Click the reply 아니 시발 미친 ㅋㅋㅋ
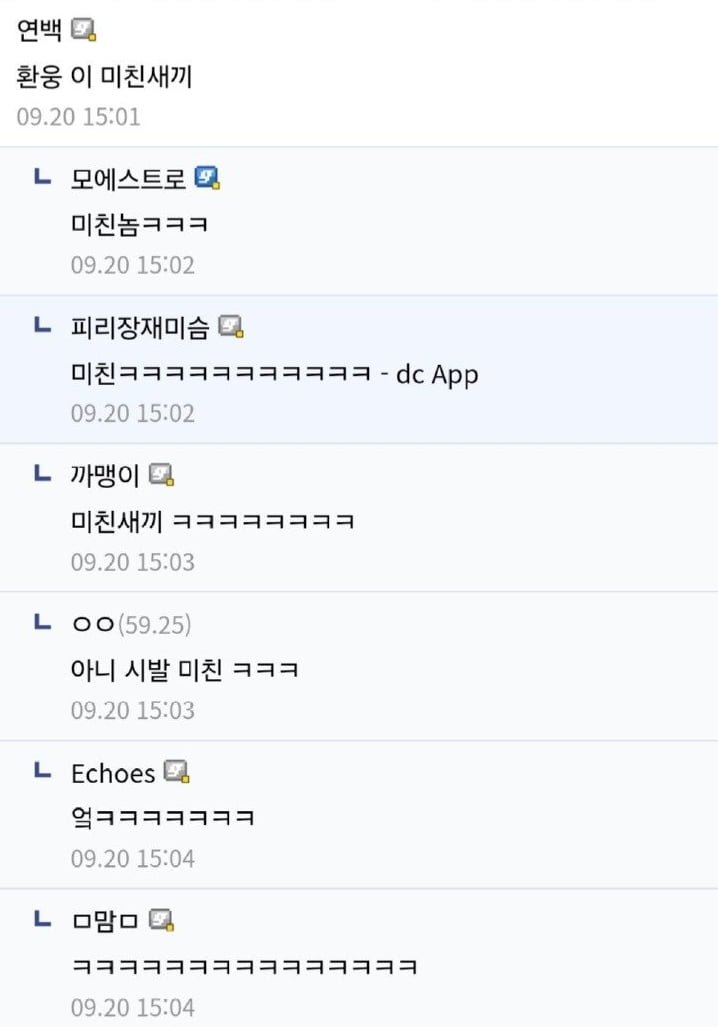 tap(185, 670)
